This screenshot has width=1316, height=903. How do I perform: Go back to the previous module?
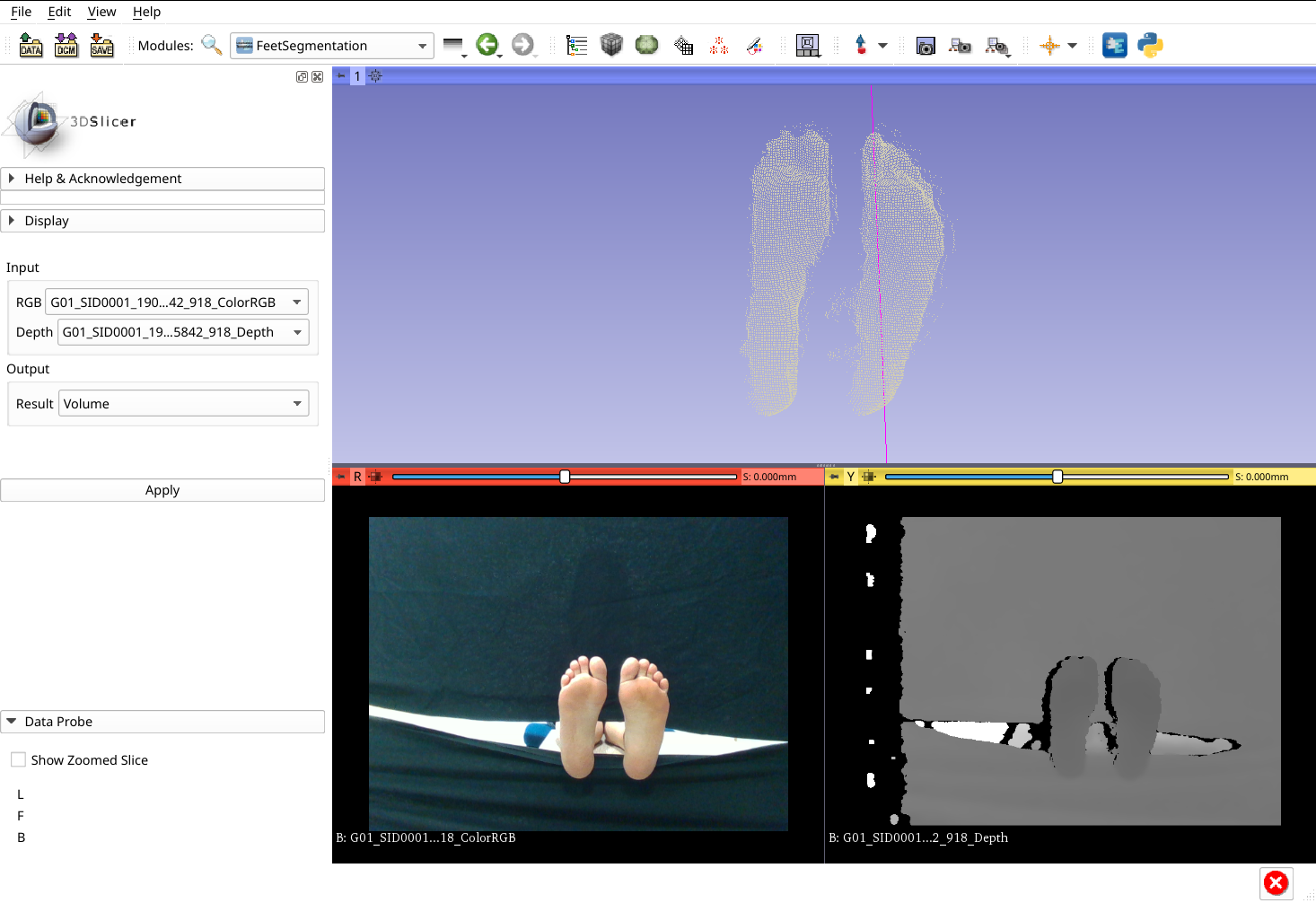point(487,45)
